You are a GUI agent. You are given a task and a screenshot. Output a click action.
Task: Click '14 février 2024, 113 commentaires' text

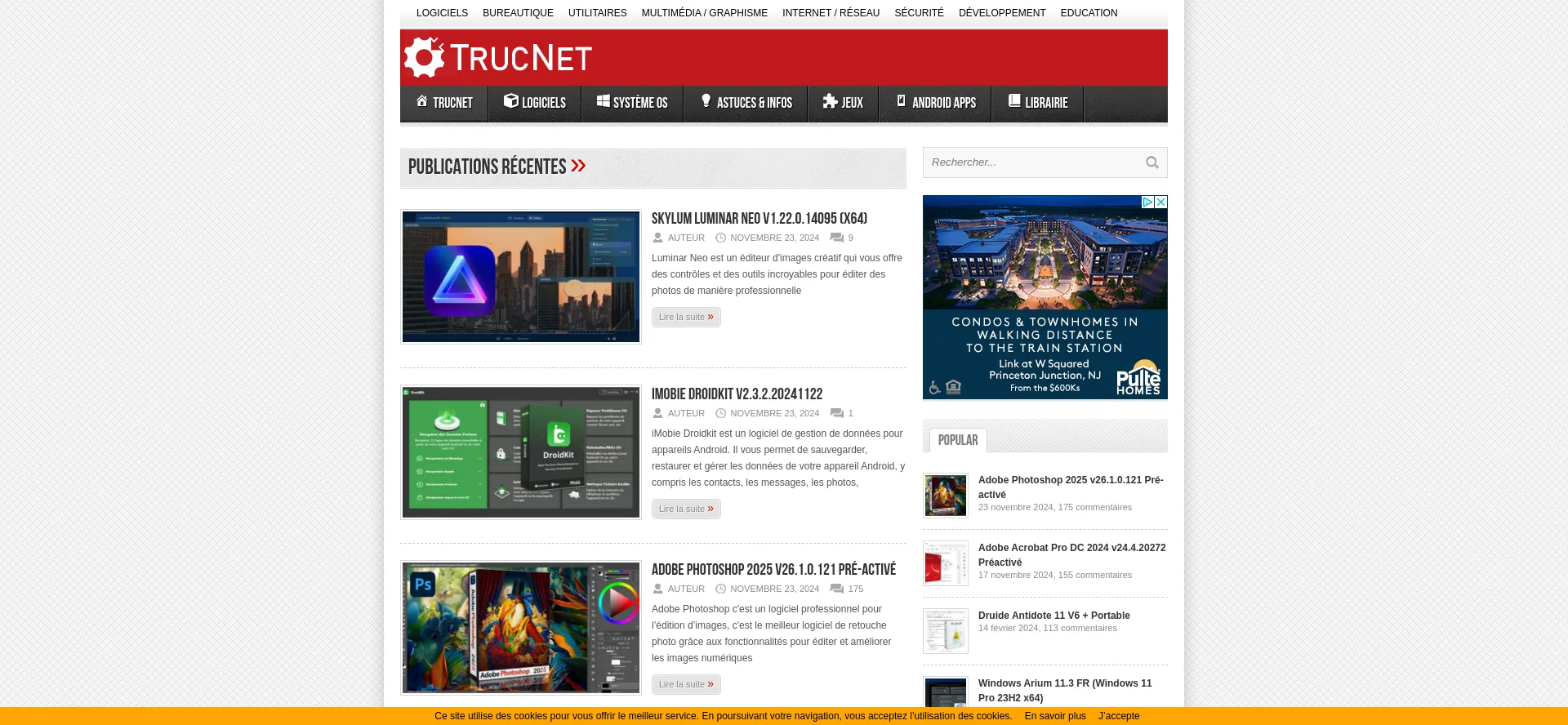pyautogui.click(x=1048, y=628)
